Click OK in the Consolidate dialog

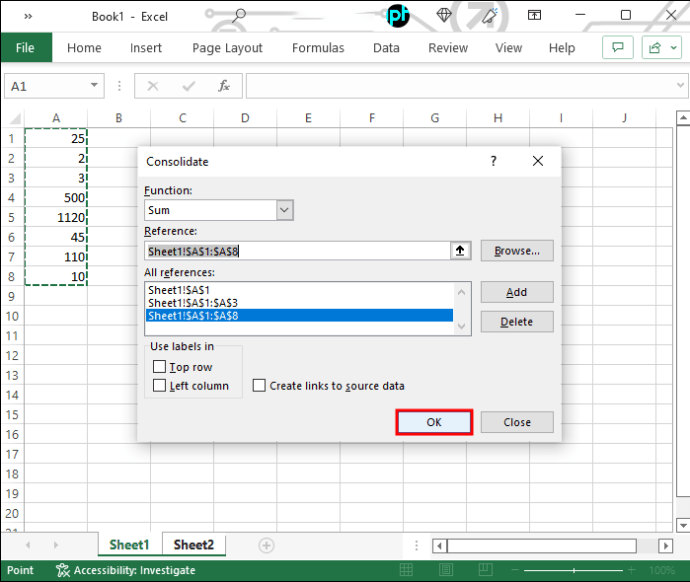click(434, 422)
